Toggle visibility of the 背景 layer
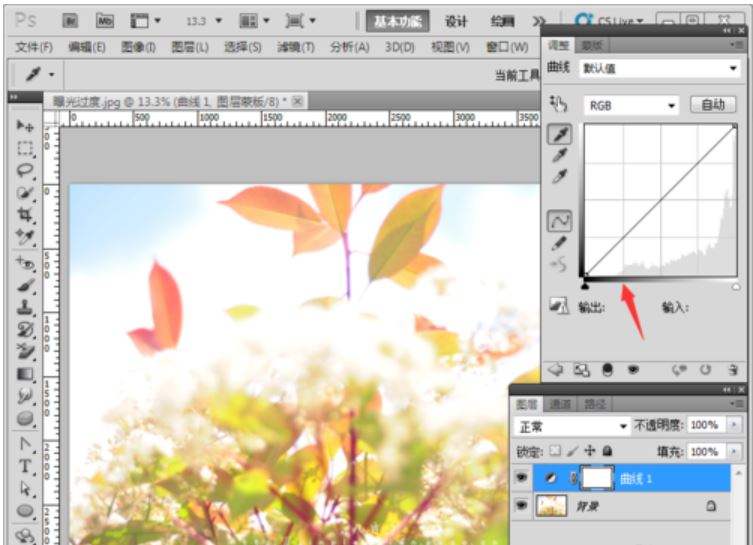 tap(522, 505)
